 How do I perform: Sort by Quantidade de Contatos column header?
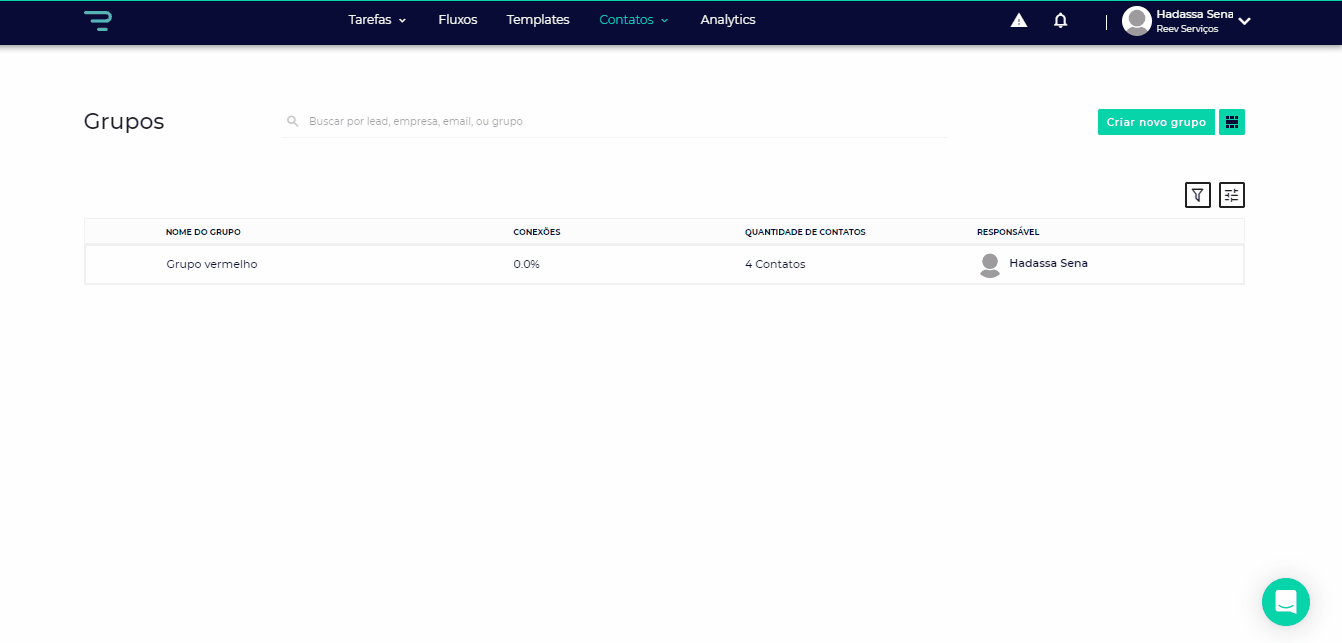[804, 232]
